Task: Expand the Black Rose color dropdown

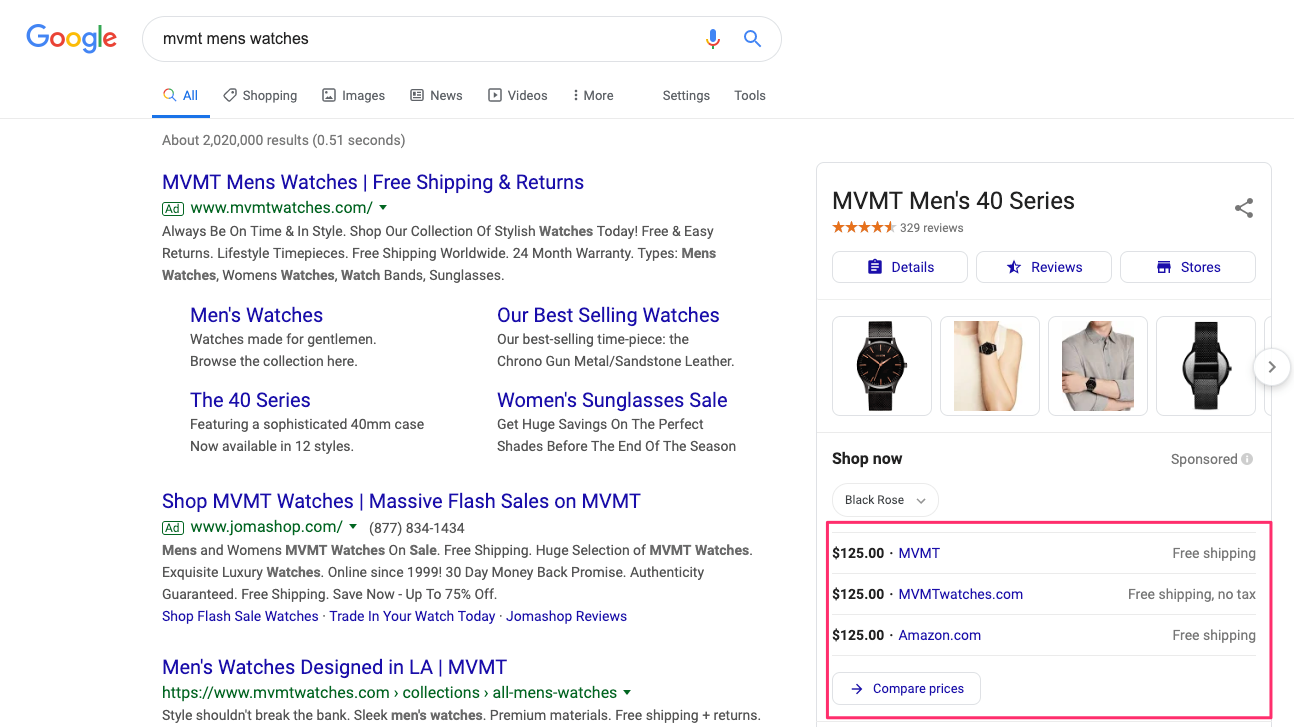Action: click(x=885, y=500)
